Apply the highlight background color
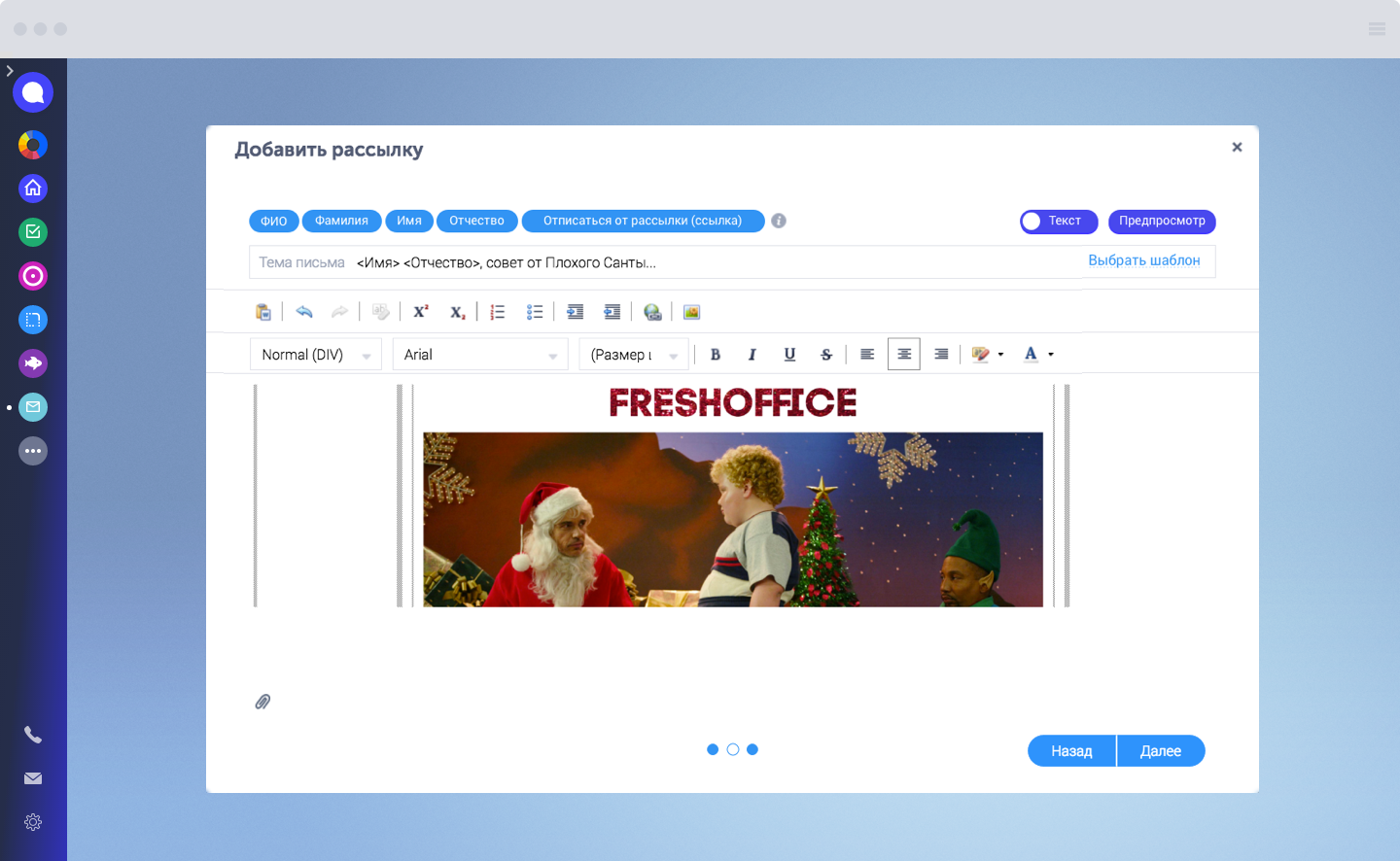The height and width of the screenshot is (861, 1400). click(x=981, y=355)
